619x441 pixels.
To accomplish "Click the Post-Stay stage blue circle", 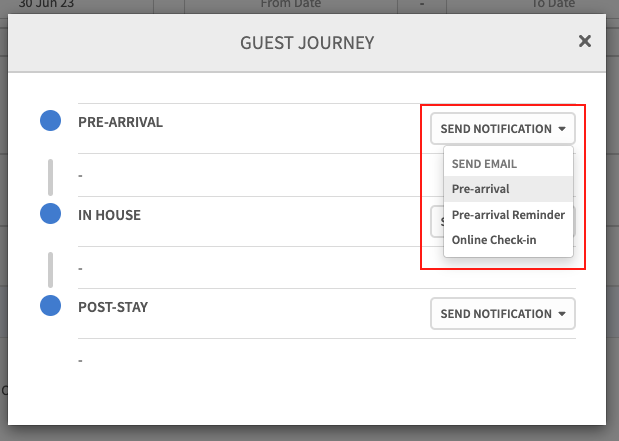I will [50, 306].
